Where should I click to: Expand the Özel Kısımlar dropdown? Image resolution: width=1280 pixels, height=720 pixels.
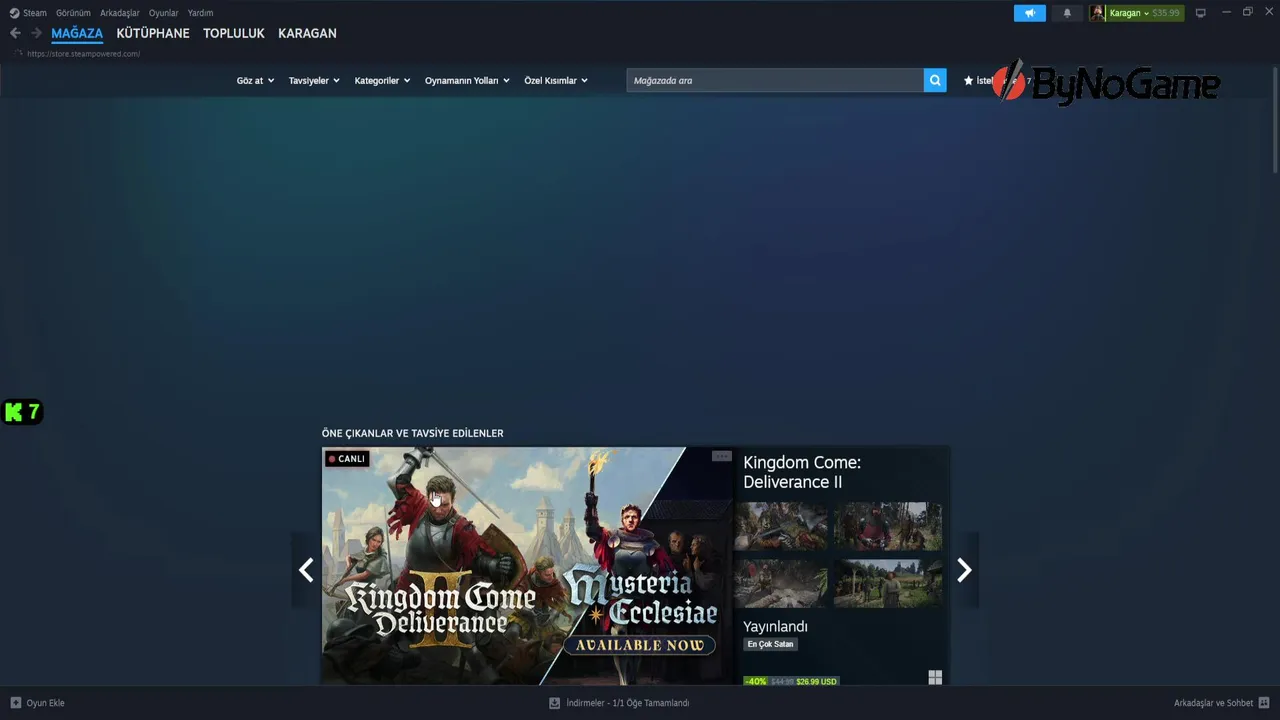pos(556,80)
